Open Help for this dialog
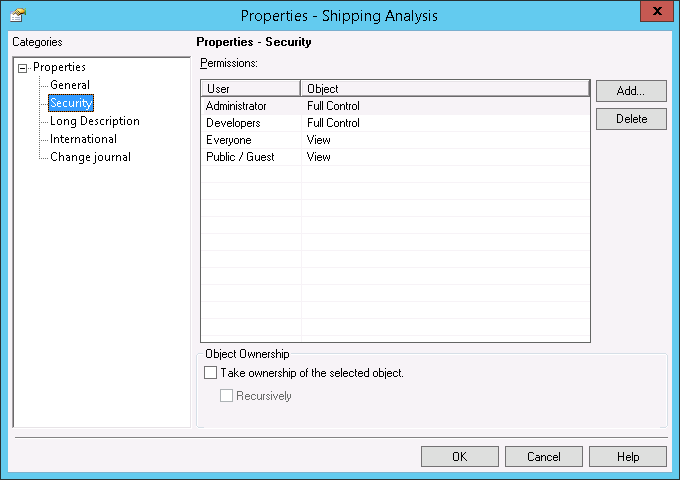The width and height of the screenshot is (680, 480). coord(628,457)
